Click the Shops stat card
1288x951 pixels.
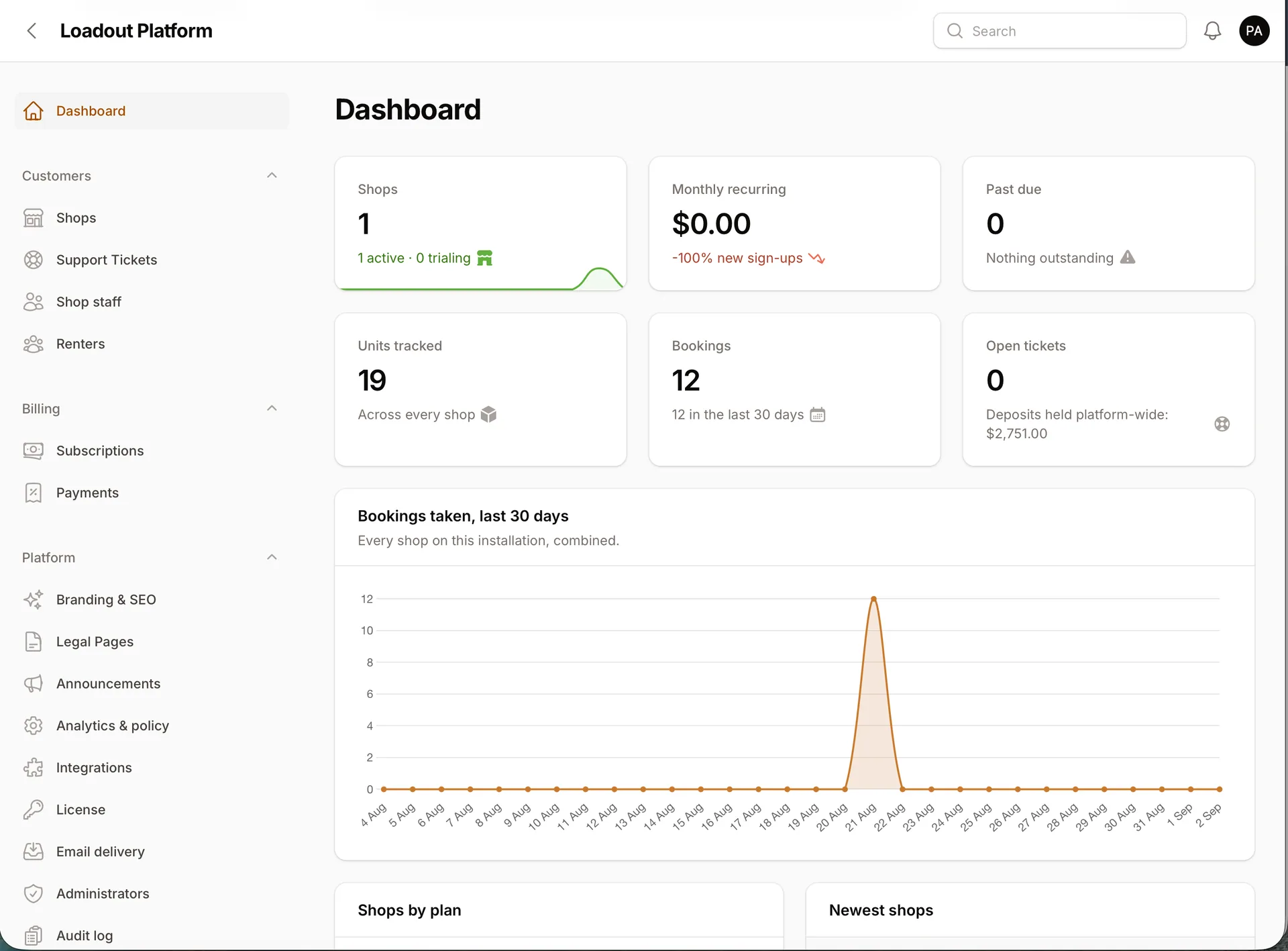[x=480, y=223]
